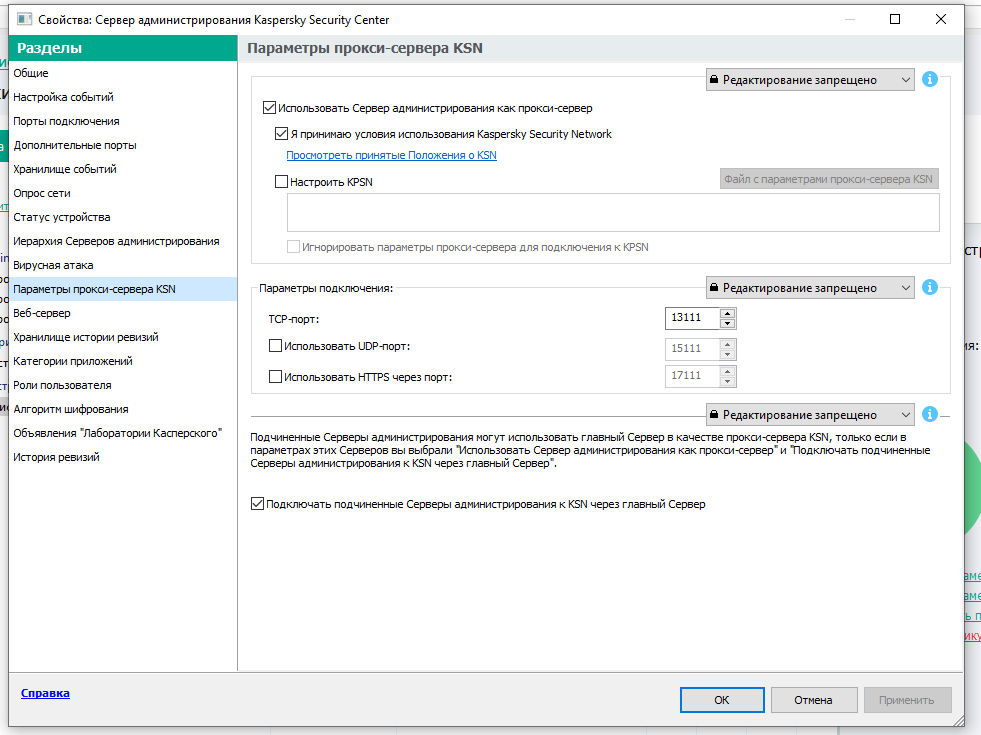Screen dimensions: 981x735
Task: Click the Применить button
Action: [x=907, y=700]
